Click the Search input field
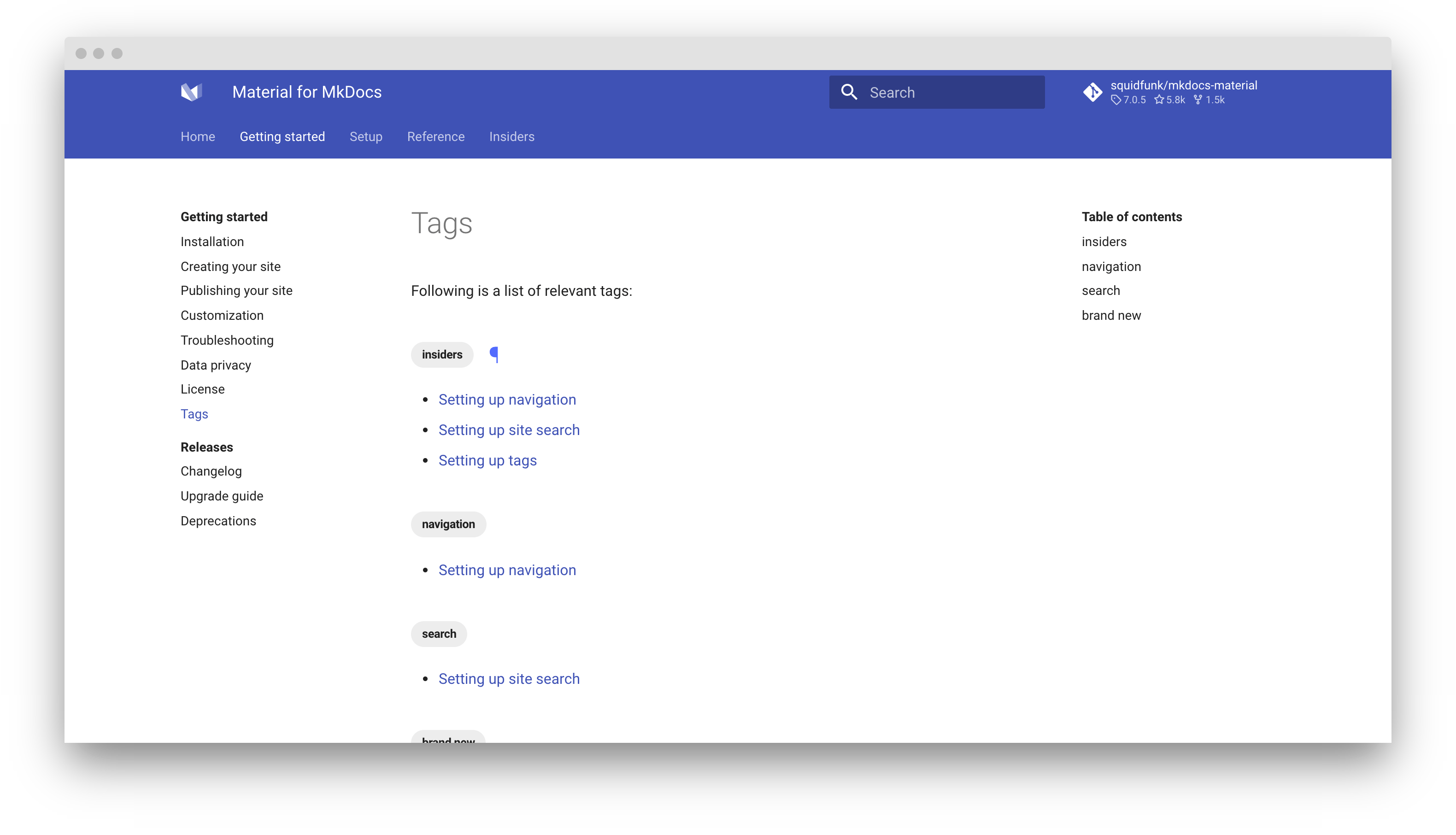1456x835 pixels. tap(946, 92)
